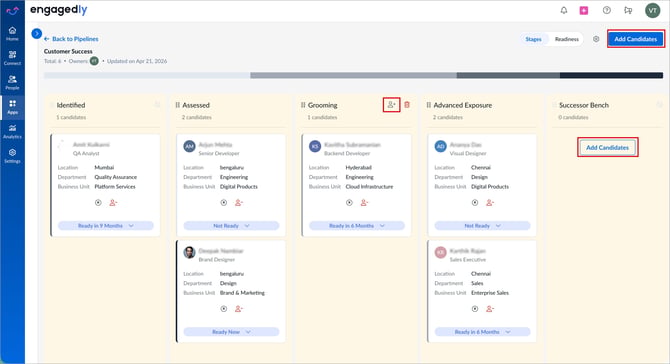670x364 pixels.
Task: Click the Grooming column title
Action: click(323, 105)
